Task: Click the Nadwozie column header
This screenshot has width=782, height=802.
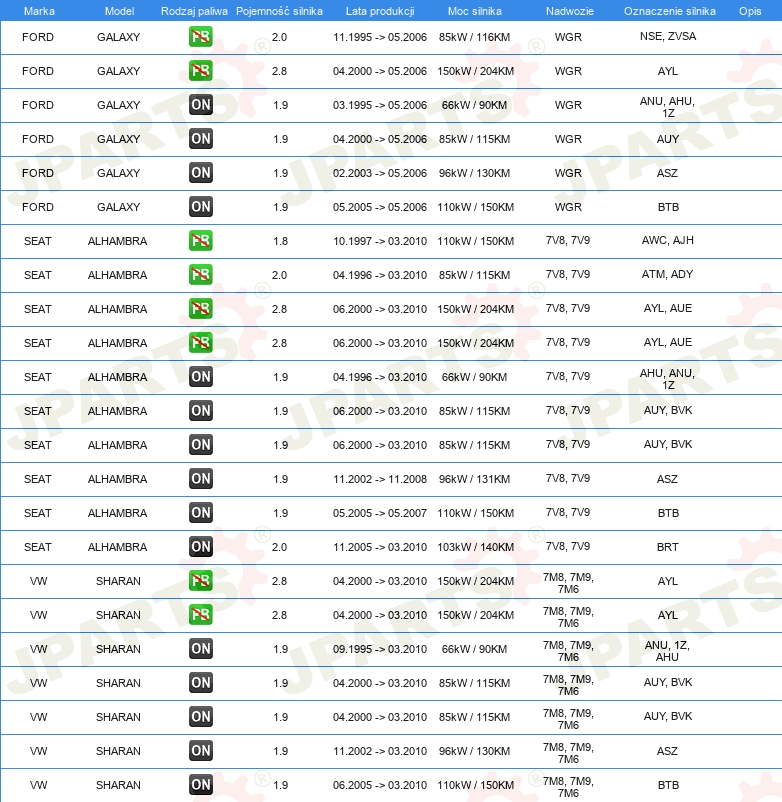Action: coord(569,11)
